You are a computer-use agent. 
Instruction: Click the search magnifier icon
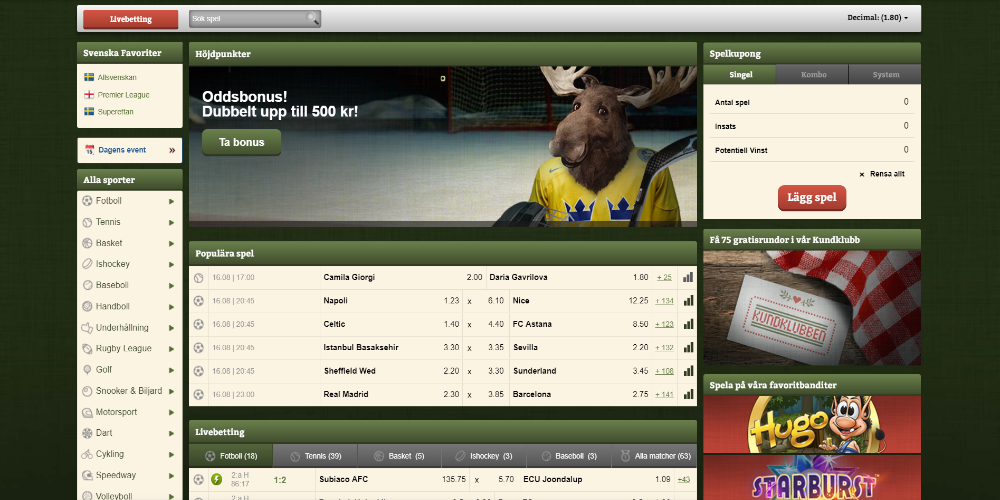(312, 18)
